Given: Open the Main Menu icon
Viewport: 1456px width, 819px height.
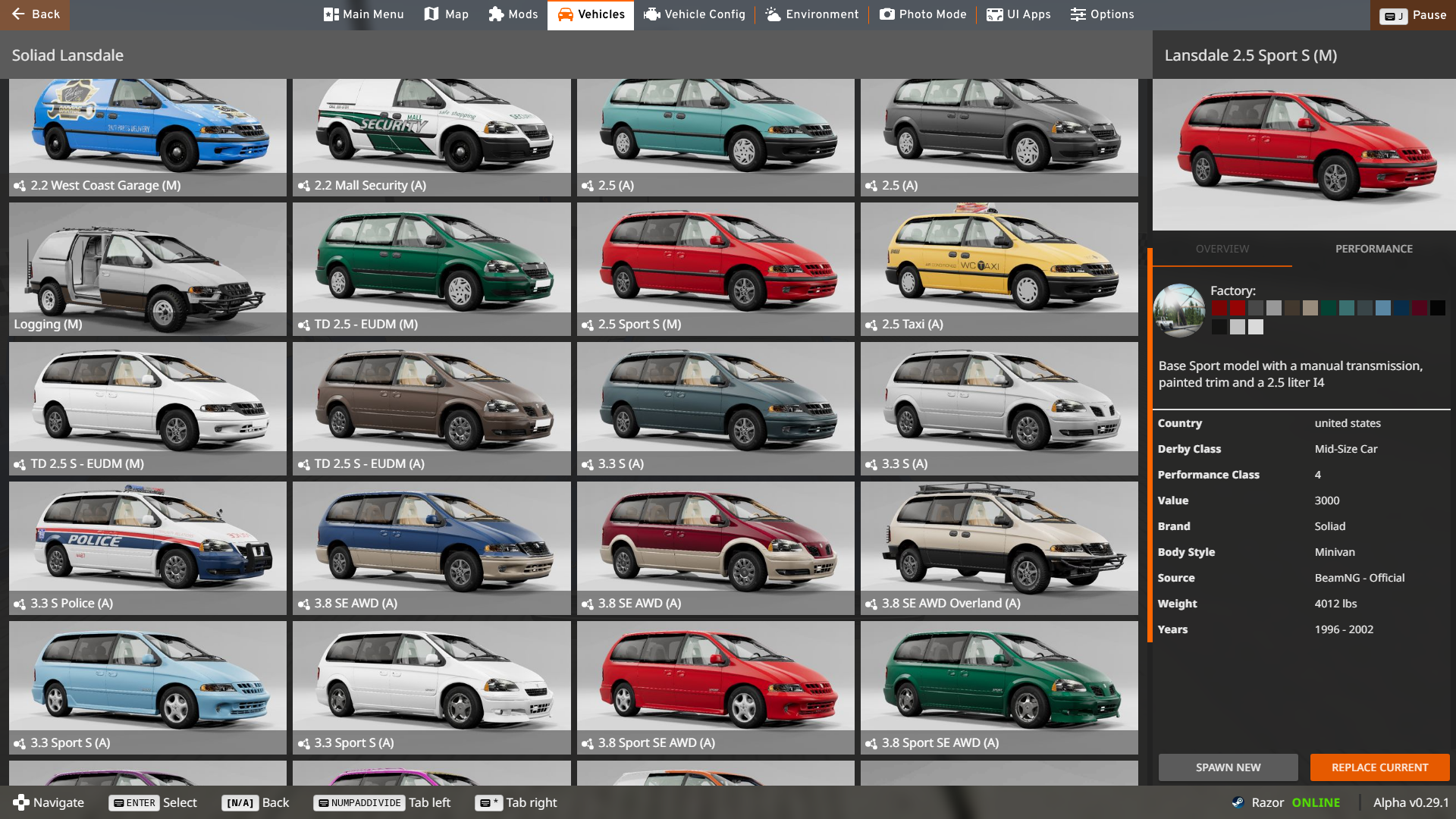Looking at the screenshot, I should point(331,14).
